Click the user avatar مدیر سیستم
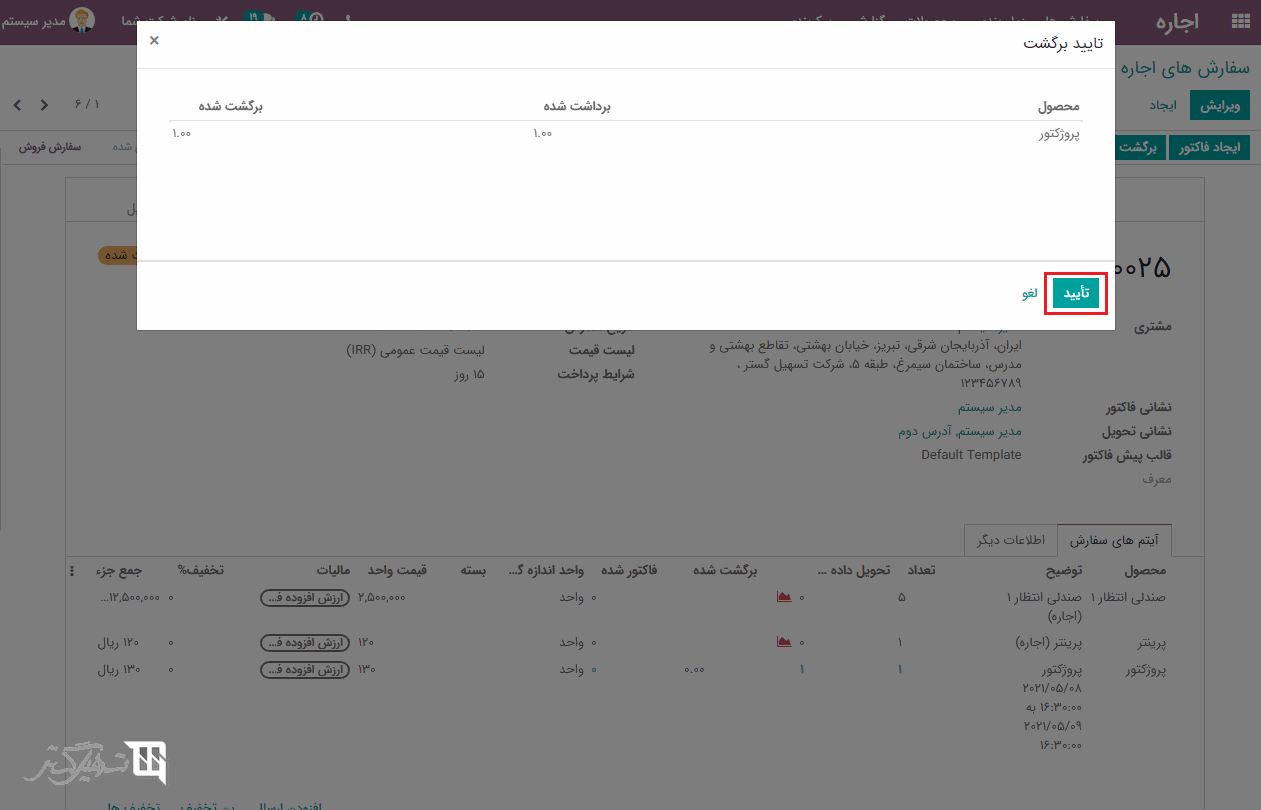 tap(82, 20)
